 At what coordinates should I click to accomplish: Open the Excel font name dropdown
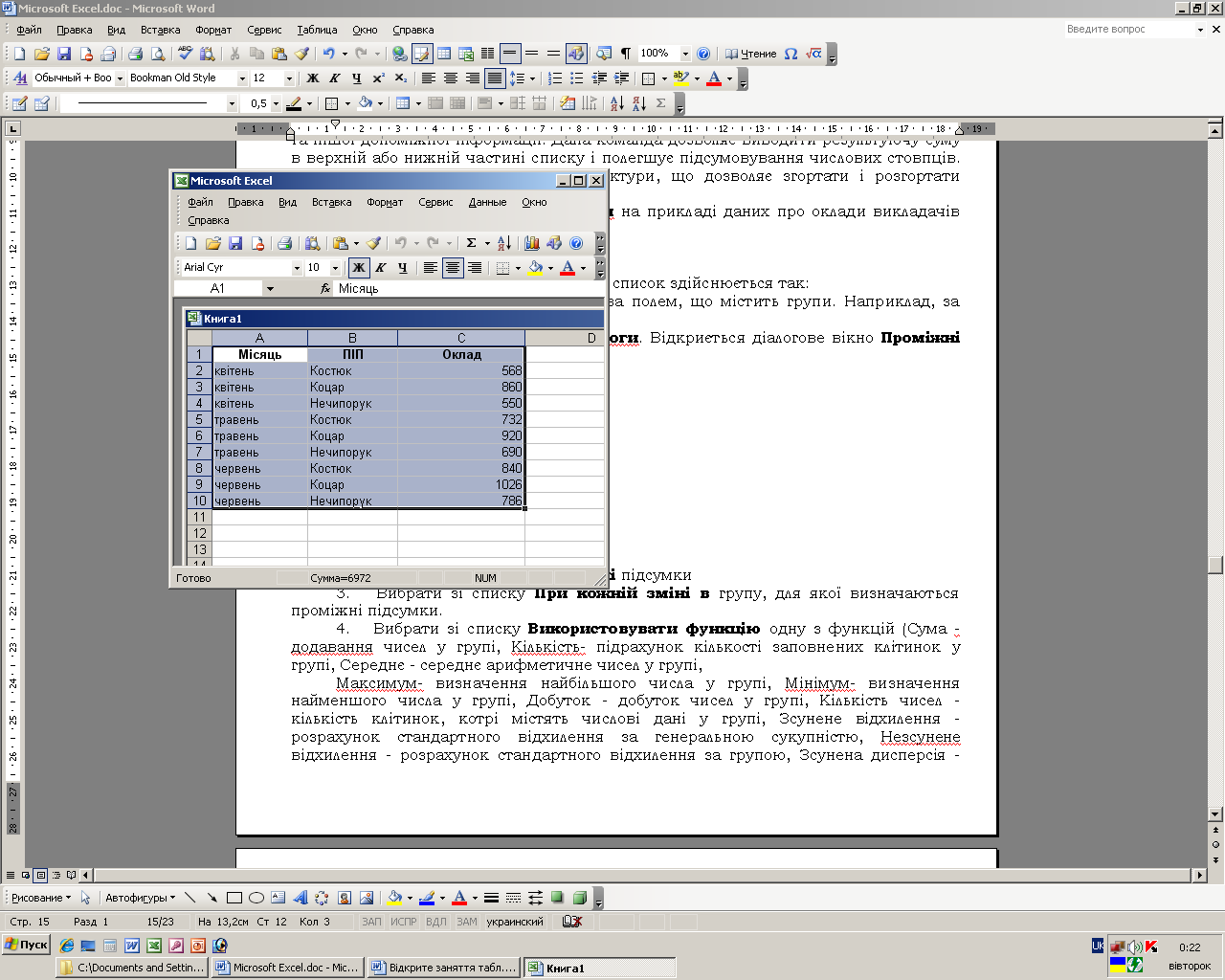point(297,268)
